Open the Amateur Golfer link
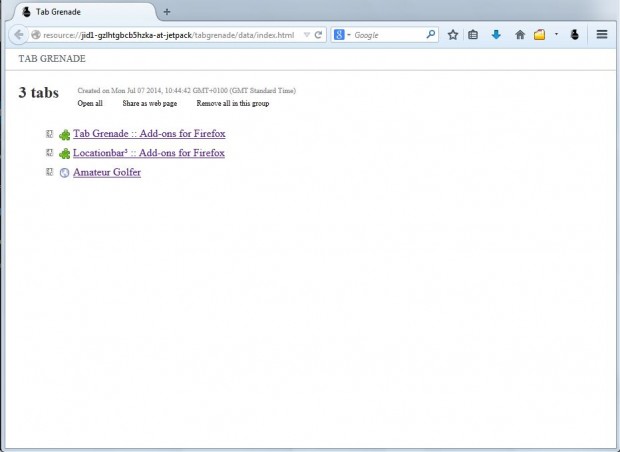The height and width of the screenshot is (452, 620). 107,172
